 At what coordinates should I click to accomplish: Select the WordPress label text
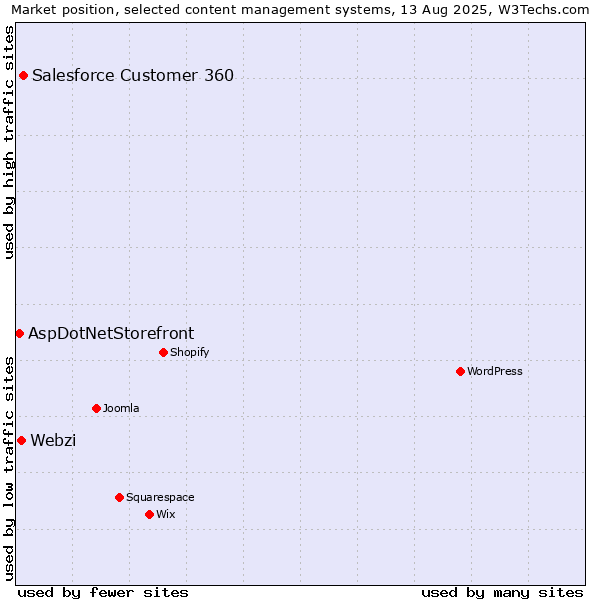click(x=495, y=371)
